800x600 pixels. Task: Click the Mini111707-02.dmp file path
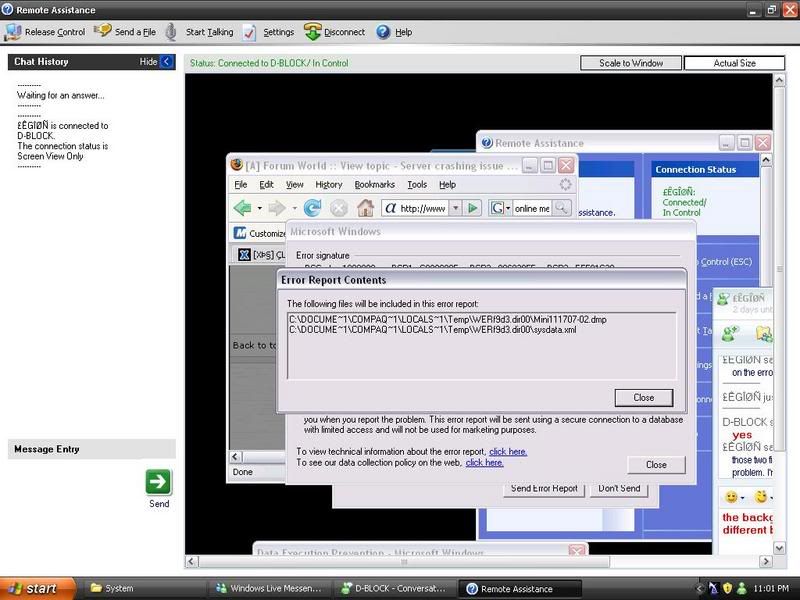point(448,319)
